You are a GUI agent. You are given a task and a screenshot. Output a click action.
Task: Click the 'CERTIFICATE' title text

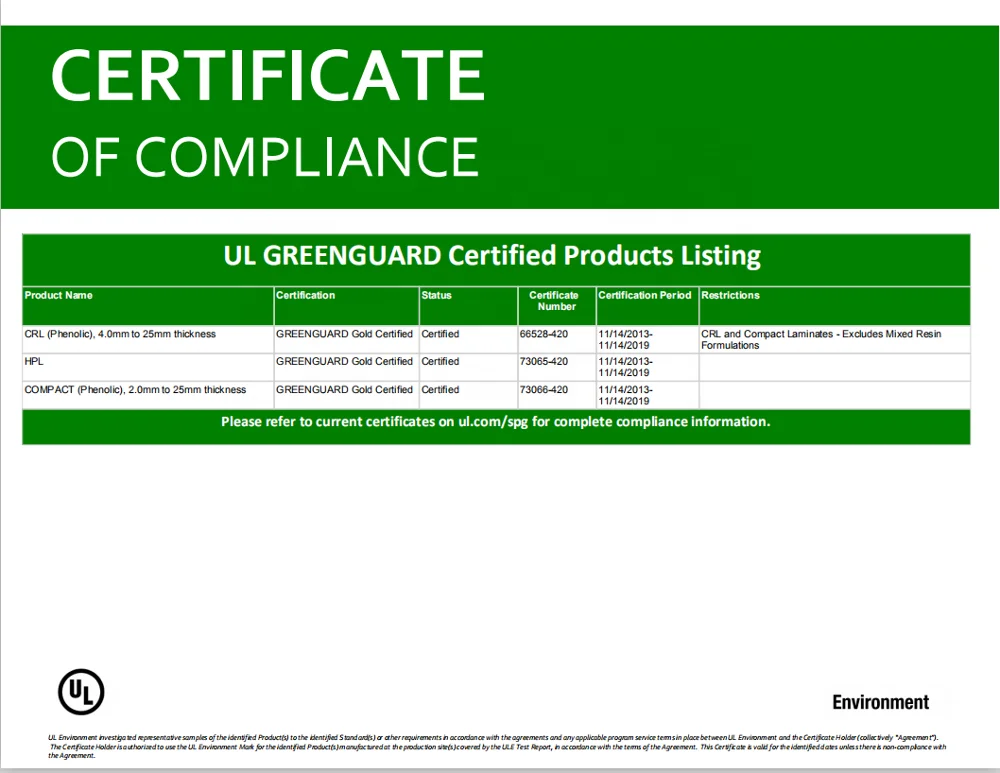pos(268,75)
